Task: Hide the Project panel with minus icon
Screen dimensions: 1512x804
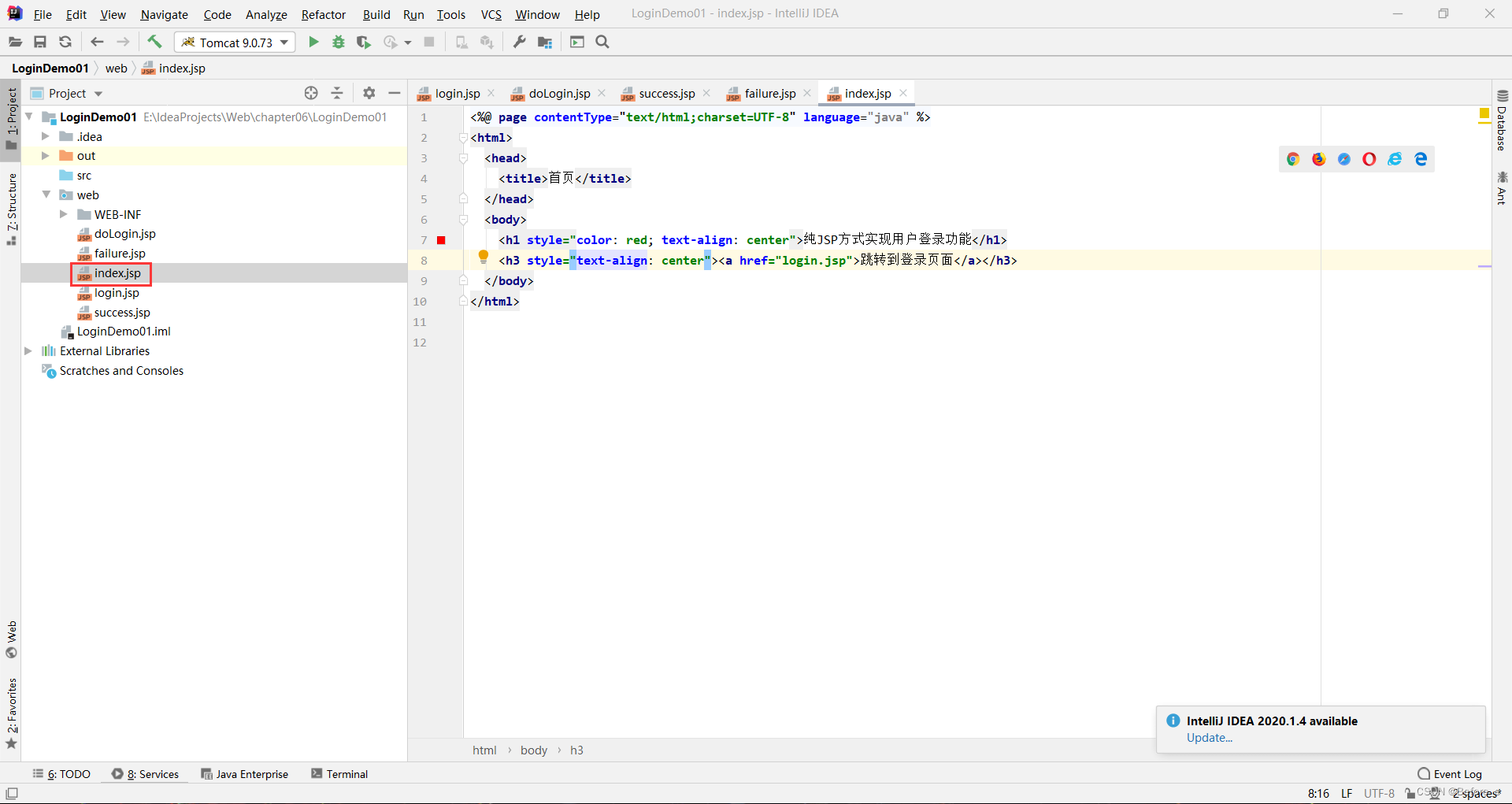Action: tap(395, 93)
